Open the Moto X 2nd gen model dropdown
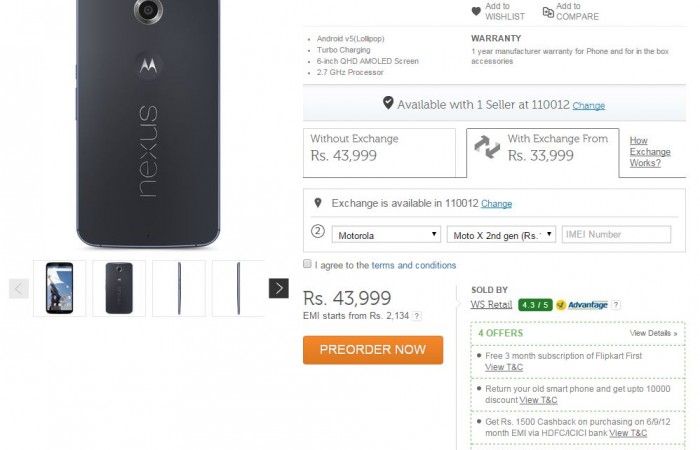 (500, 234)
